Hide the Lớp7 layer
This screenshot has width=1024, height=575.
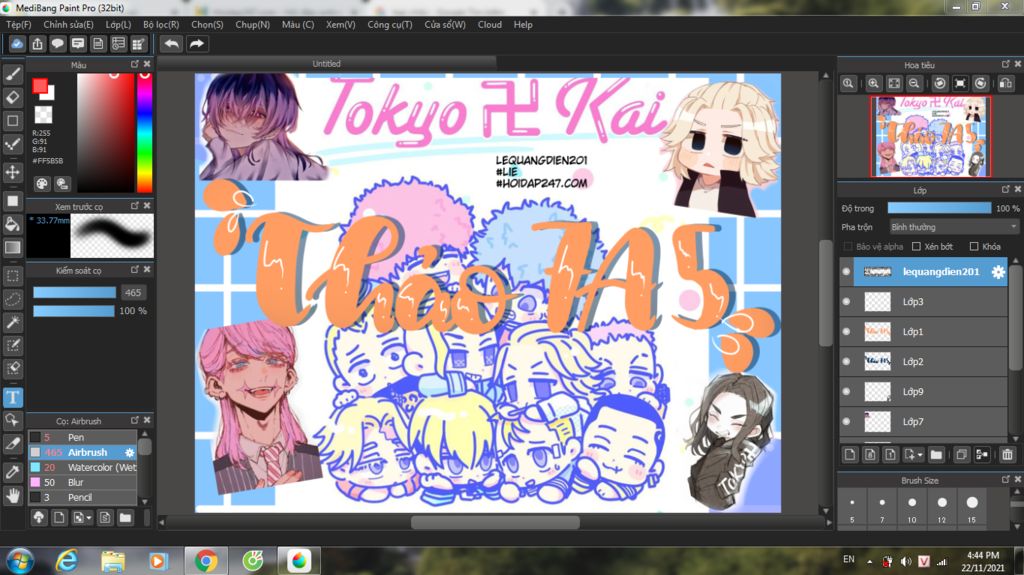click(846, 421)
